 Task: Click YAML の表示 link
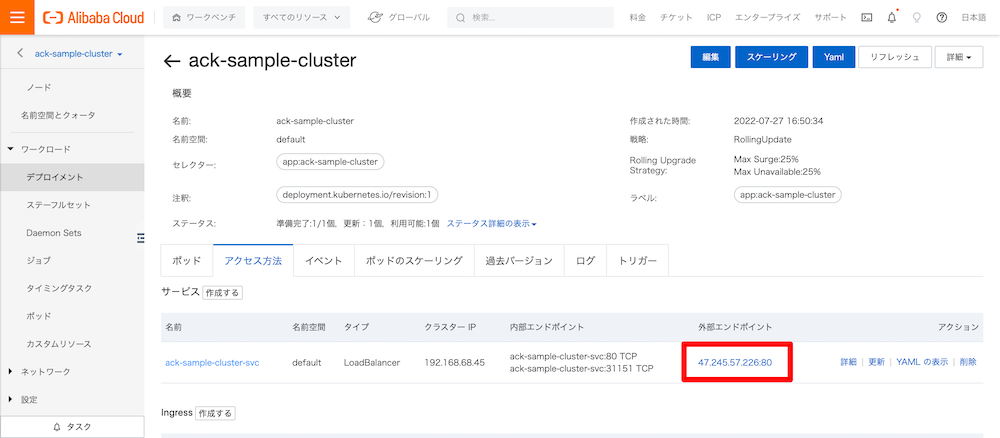click(922, 362)
